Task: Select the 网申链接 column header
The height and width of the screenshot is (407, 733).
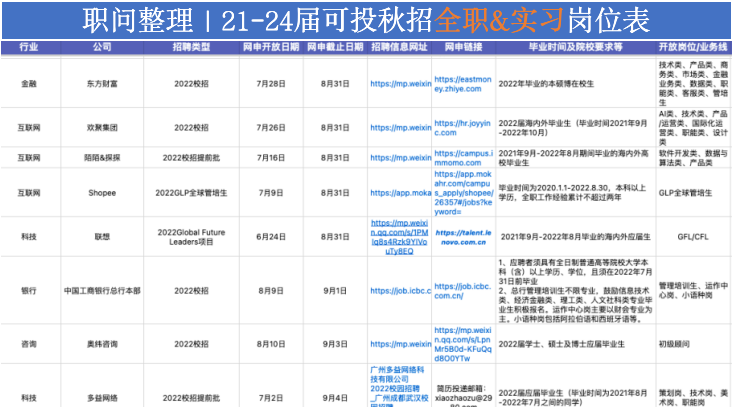Action: pos(463,47)
